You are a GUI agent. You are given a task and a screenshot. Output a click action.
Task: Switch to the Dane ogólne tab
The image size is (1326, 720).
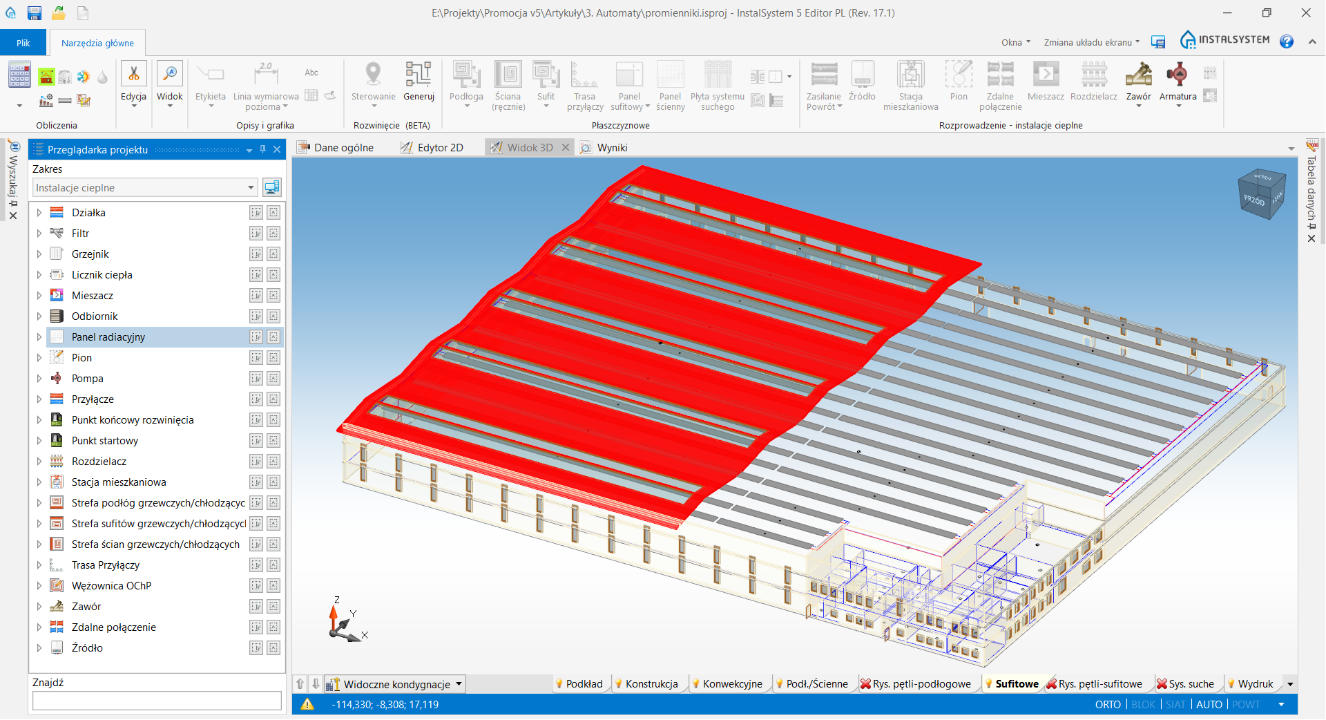click(336, 147)
